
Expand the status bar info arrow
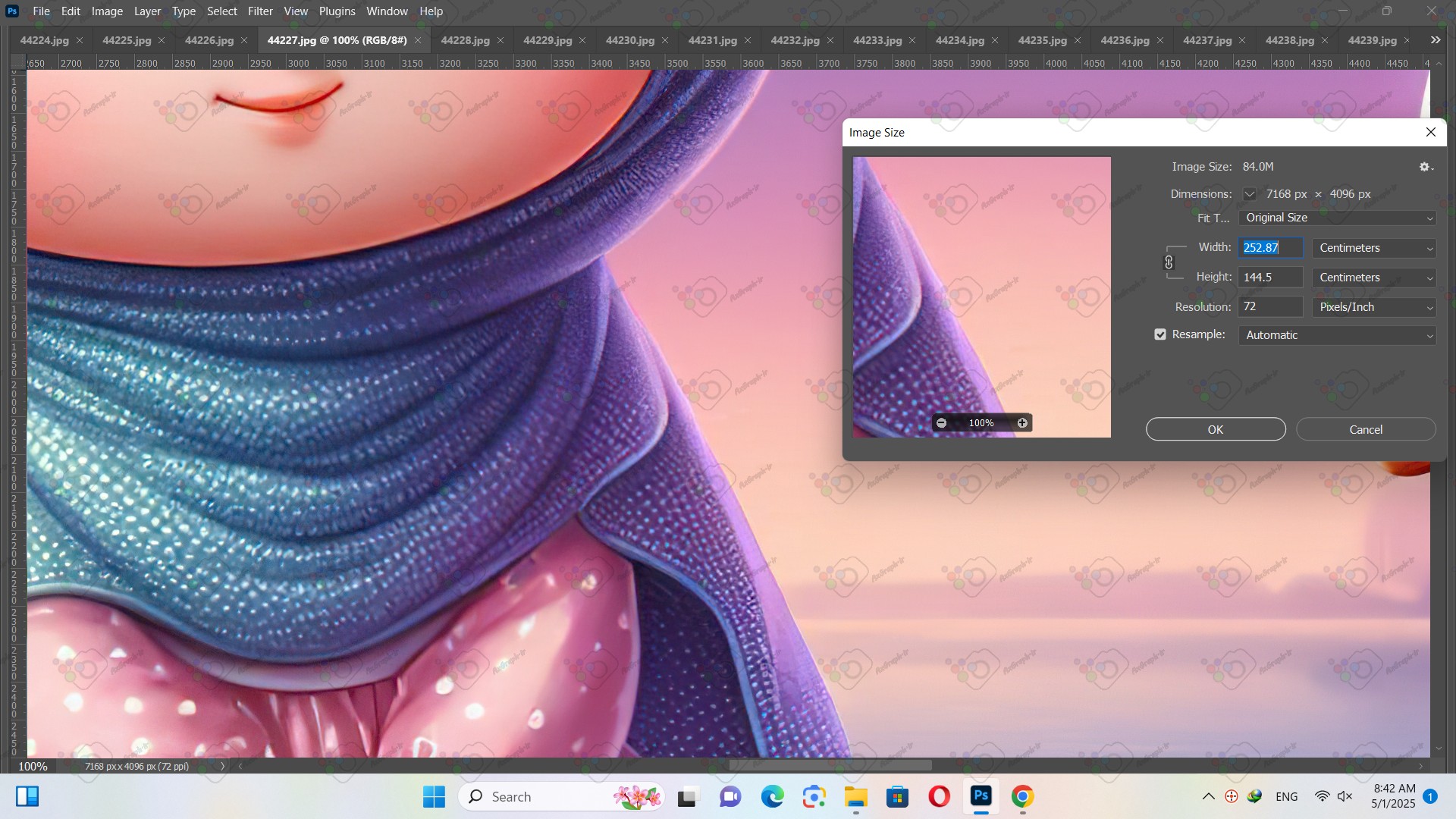[x=222, y=766]
